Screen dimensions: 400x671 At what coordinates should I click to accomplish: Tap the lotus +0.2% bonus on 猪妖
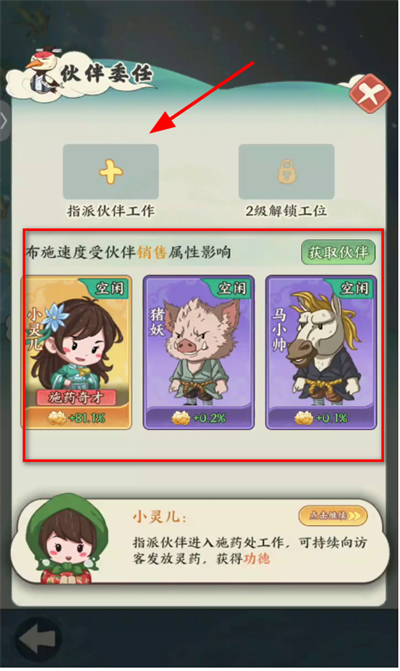tap(199, 418)
